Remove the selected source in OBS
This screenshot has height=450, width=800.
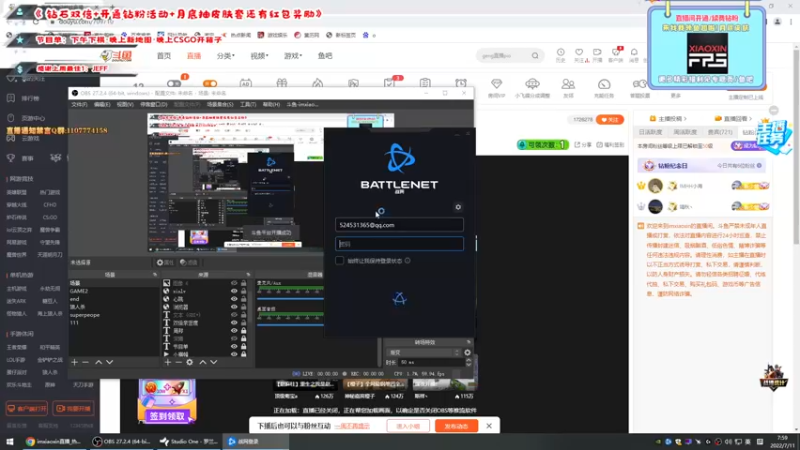point(178,362)
